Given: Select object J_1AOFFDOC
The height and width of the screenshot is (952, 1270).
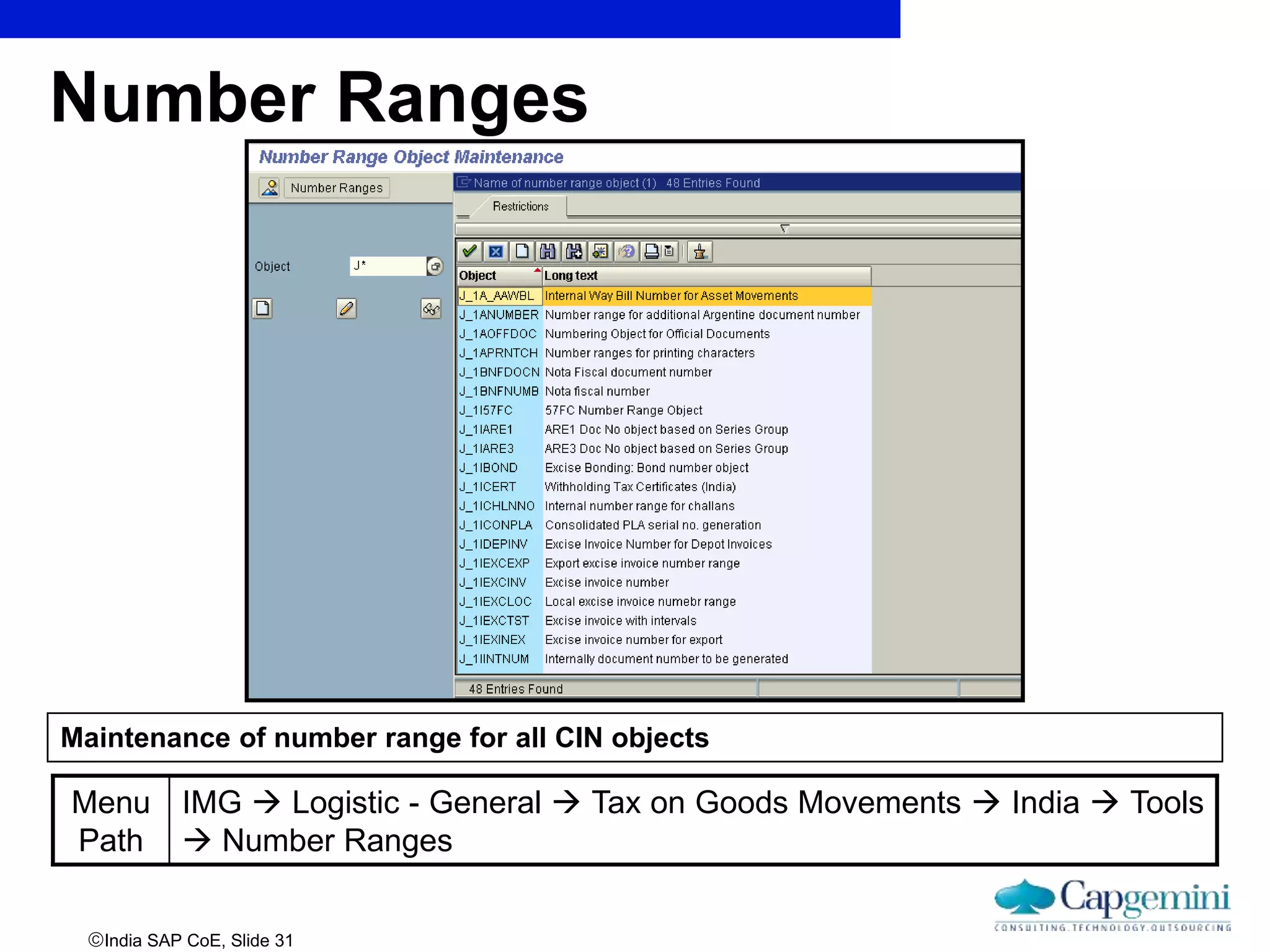Looking at the screenshot, I should [498, 334].
